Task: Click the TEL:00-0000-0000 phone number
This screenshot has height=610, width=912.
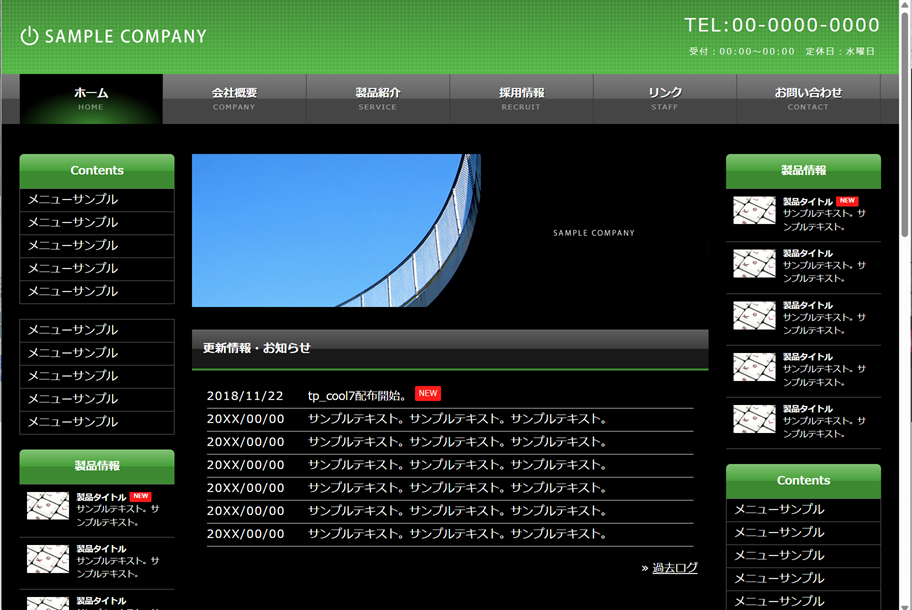Action: pyautogui.click(x=782, y=25)
